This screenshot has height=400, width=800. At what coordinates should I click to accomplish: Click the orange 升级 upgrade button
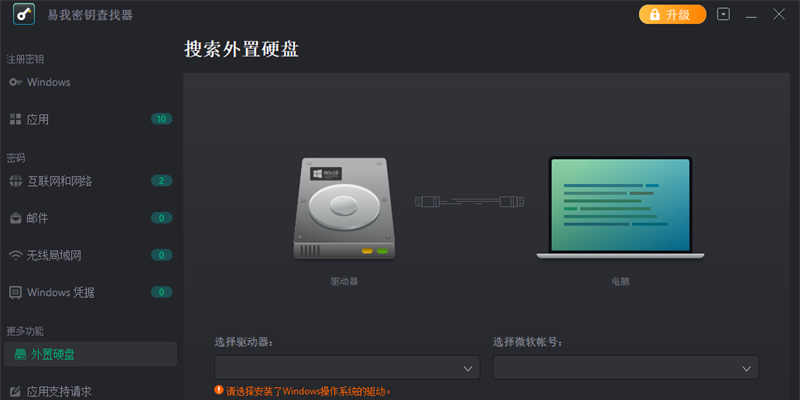(x=672, y=15)
